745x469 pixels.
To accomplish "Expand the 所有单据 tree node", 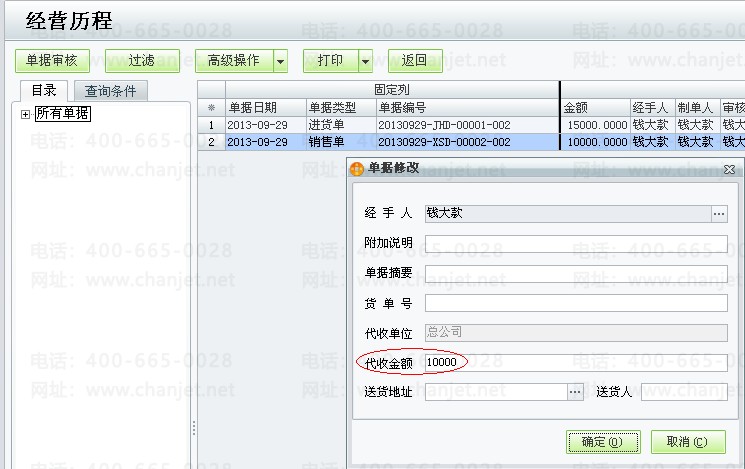I will click(25, 114).
